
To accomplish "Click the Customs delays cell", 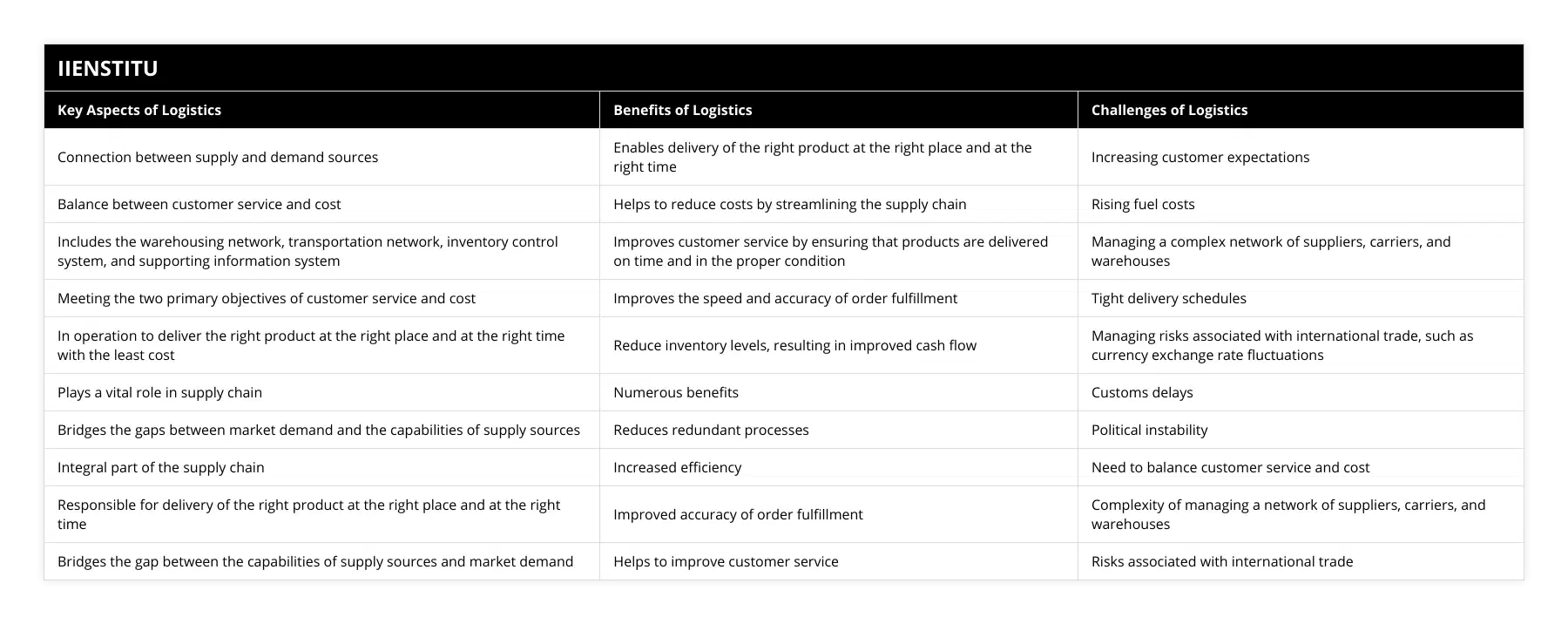I will (x=1142, y=392).
